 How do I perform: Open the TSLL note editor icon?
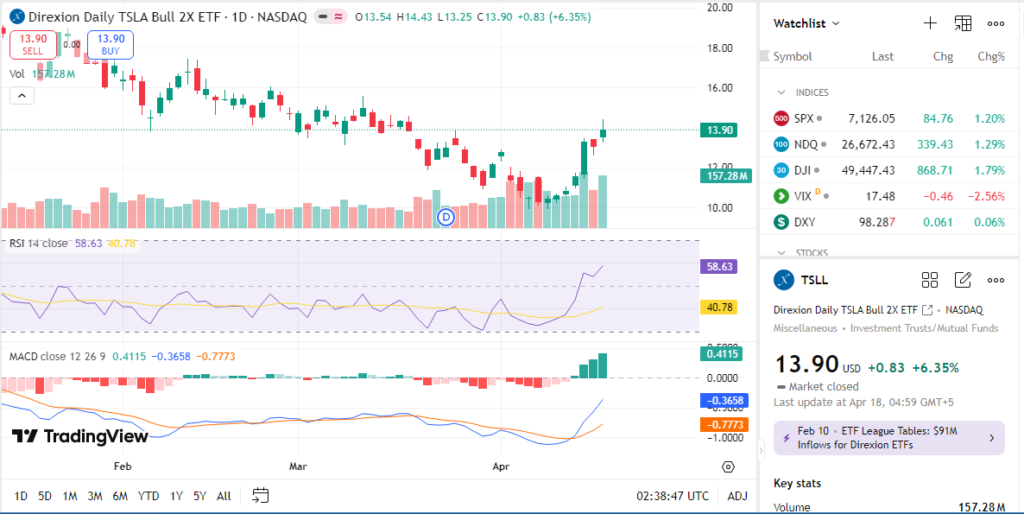coord(963,280)
